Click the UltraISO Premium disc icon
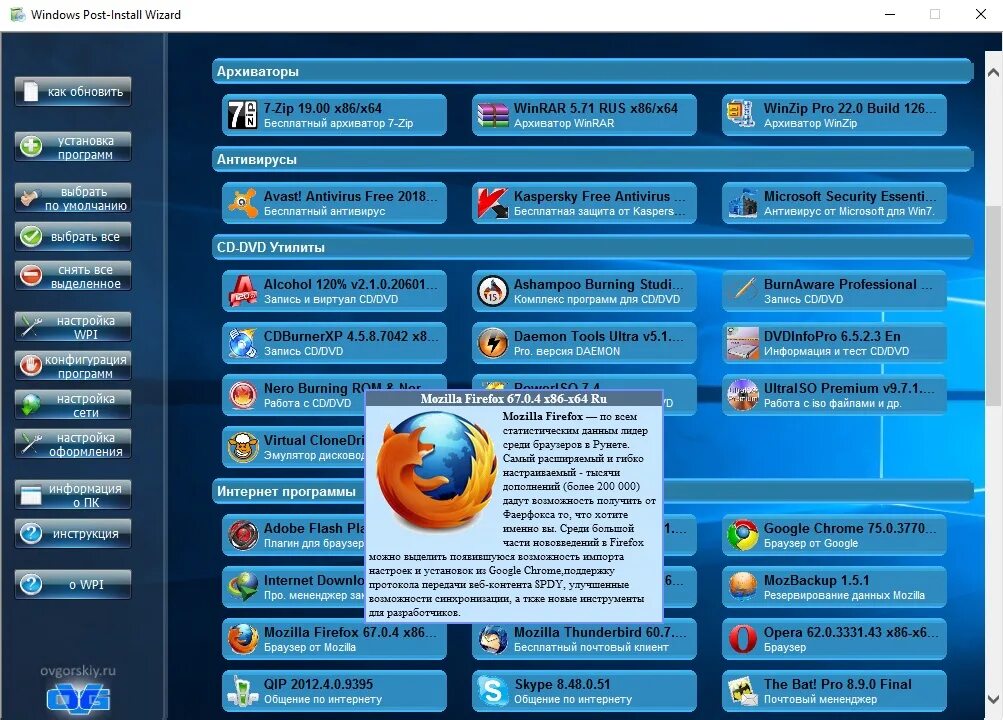The width and height of the screenshot is (1003, 720). pos(742,395)
